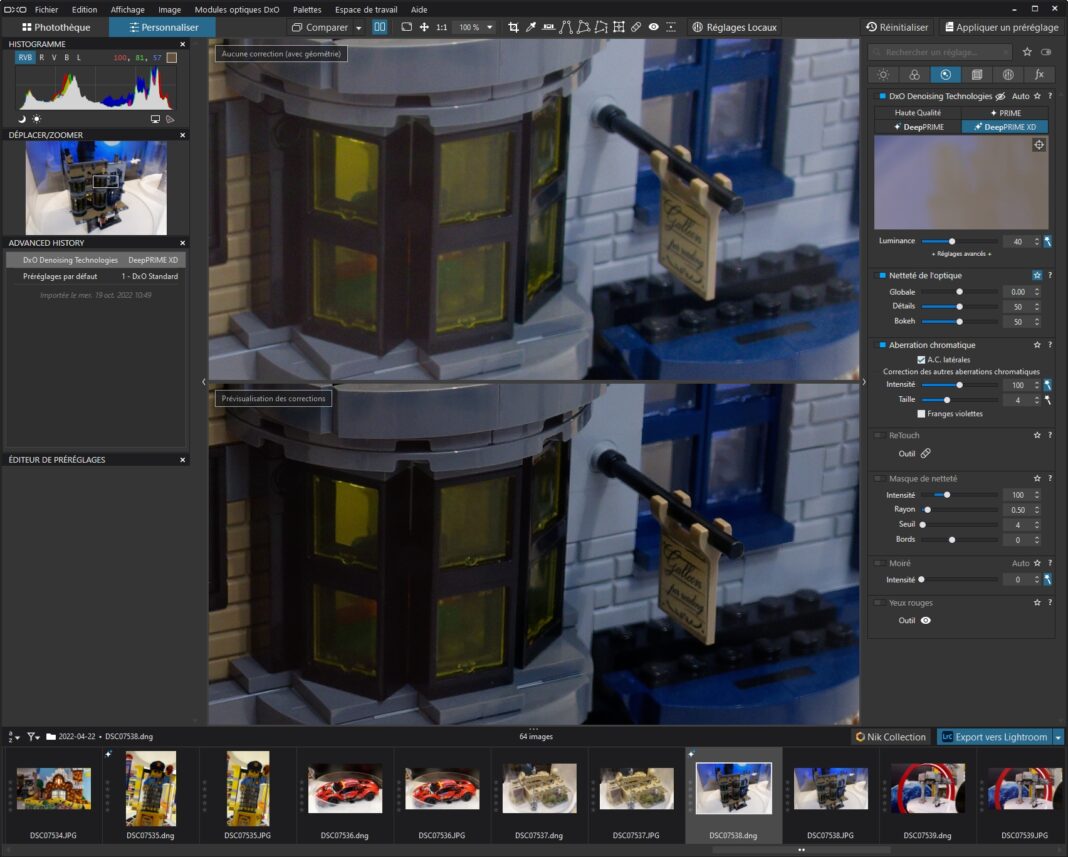Screen dimensions: 1068x857
Task: Toggle side-by-side split preview icon
Action: (x=379, y=27)
